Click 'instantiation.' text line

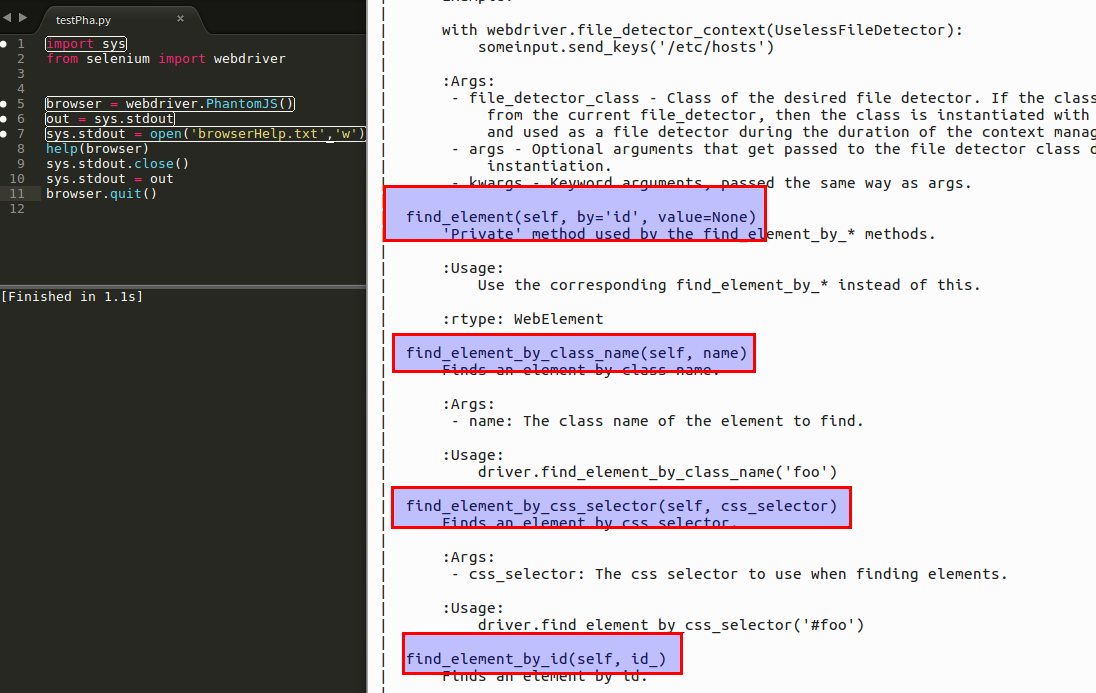(549, 166)
